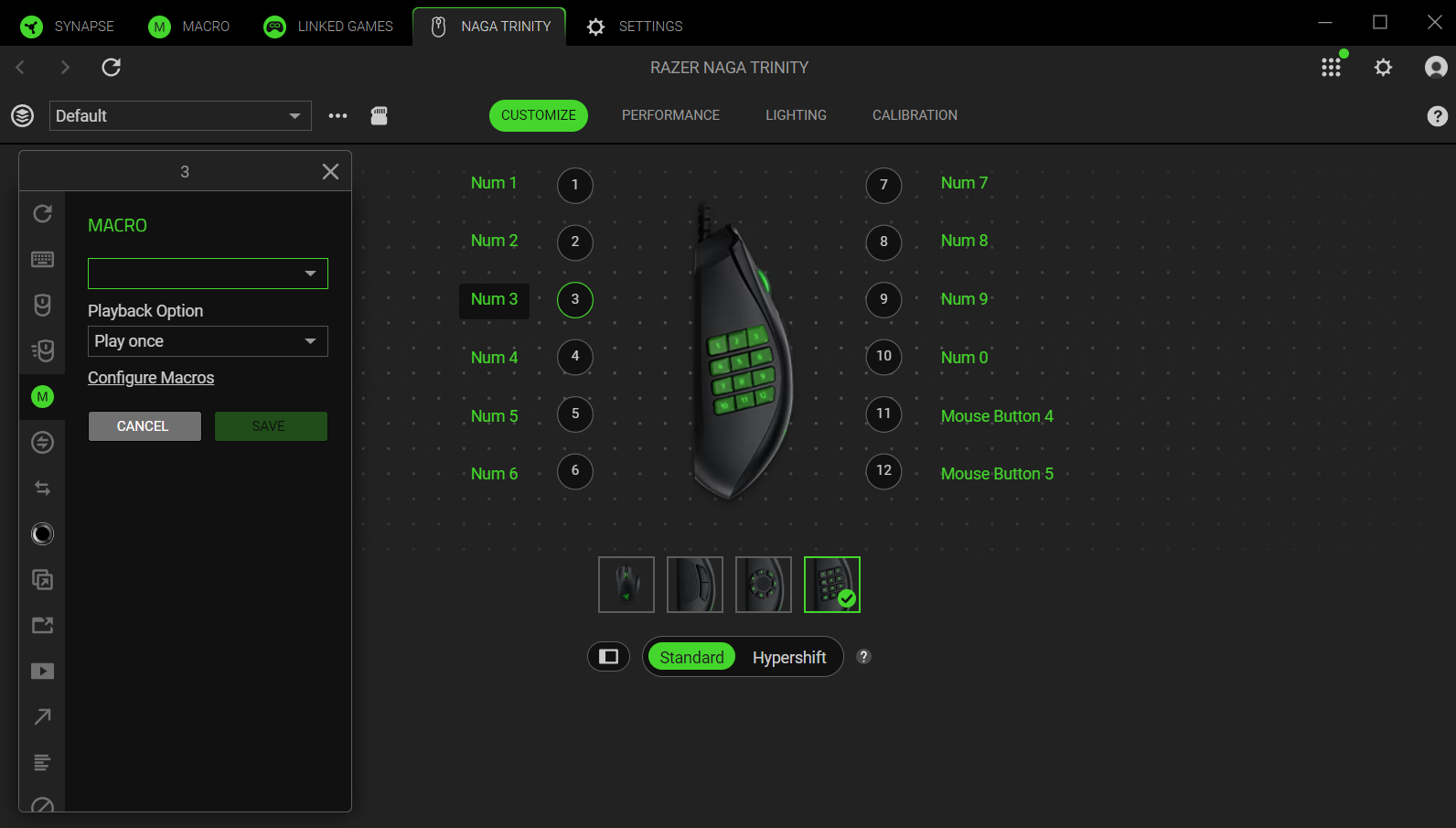Expand the macro selection dropdown
1456x828 pixels.
coord(208,274)
